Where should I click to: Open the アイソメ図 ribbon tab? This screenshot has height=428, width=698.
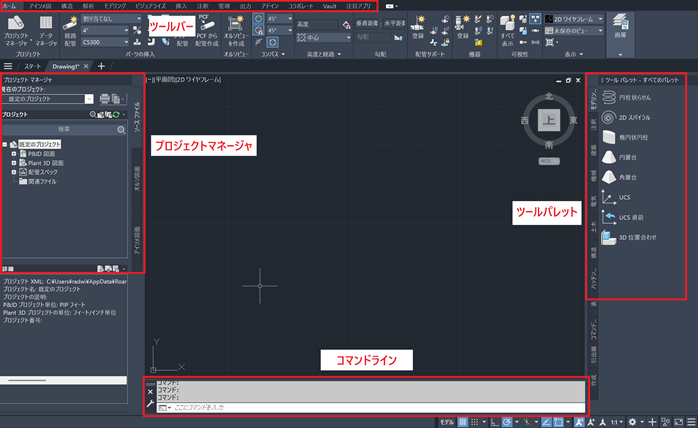coord(40,6)
